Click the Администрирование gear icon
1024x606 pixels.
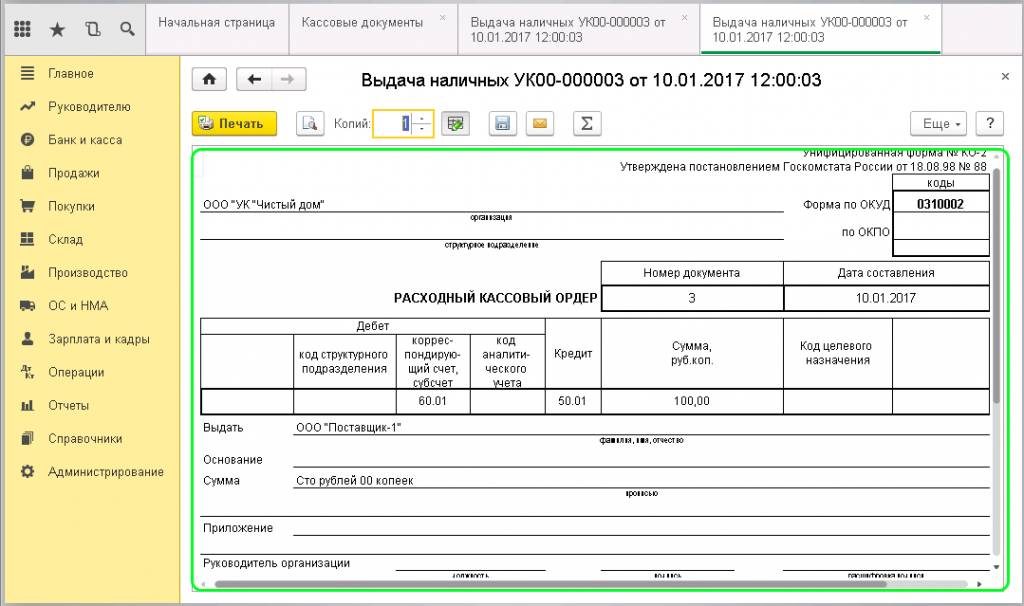click(27, 471)
